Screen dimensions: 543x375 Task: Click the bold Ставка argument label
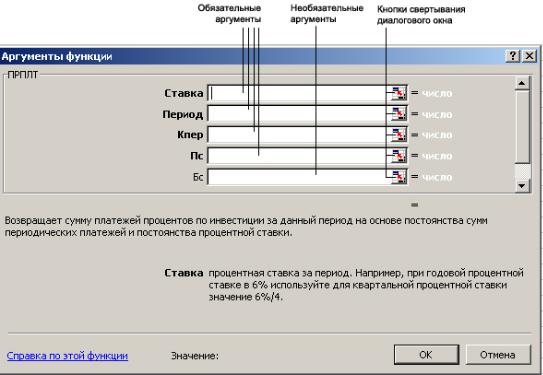coord(184,93)
